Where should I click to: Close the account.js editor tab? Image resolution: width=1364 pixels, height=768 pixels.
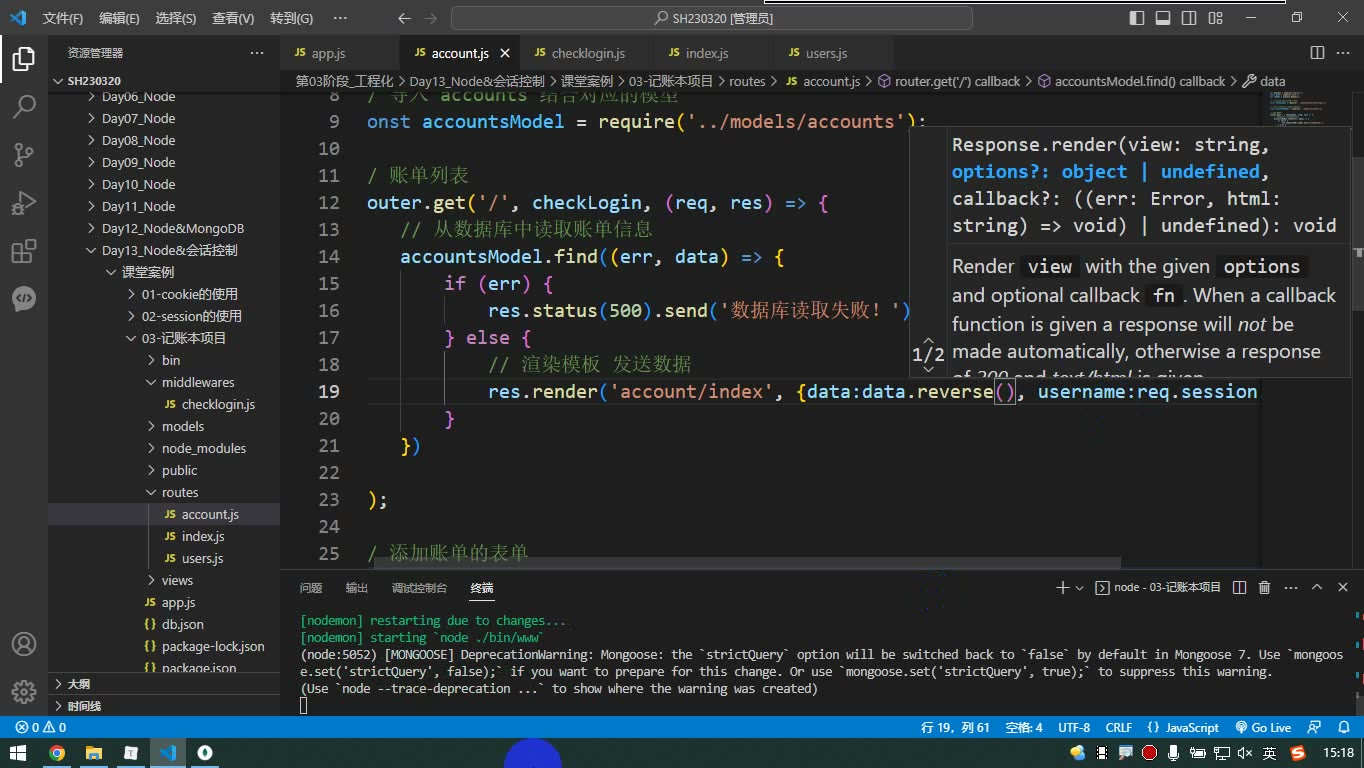pyautogui.click(x=505, y=53)
